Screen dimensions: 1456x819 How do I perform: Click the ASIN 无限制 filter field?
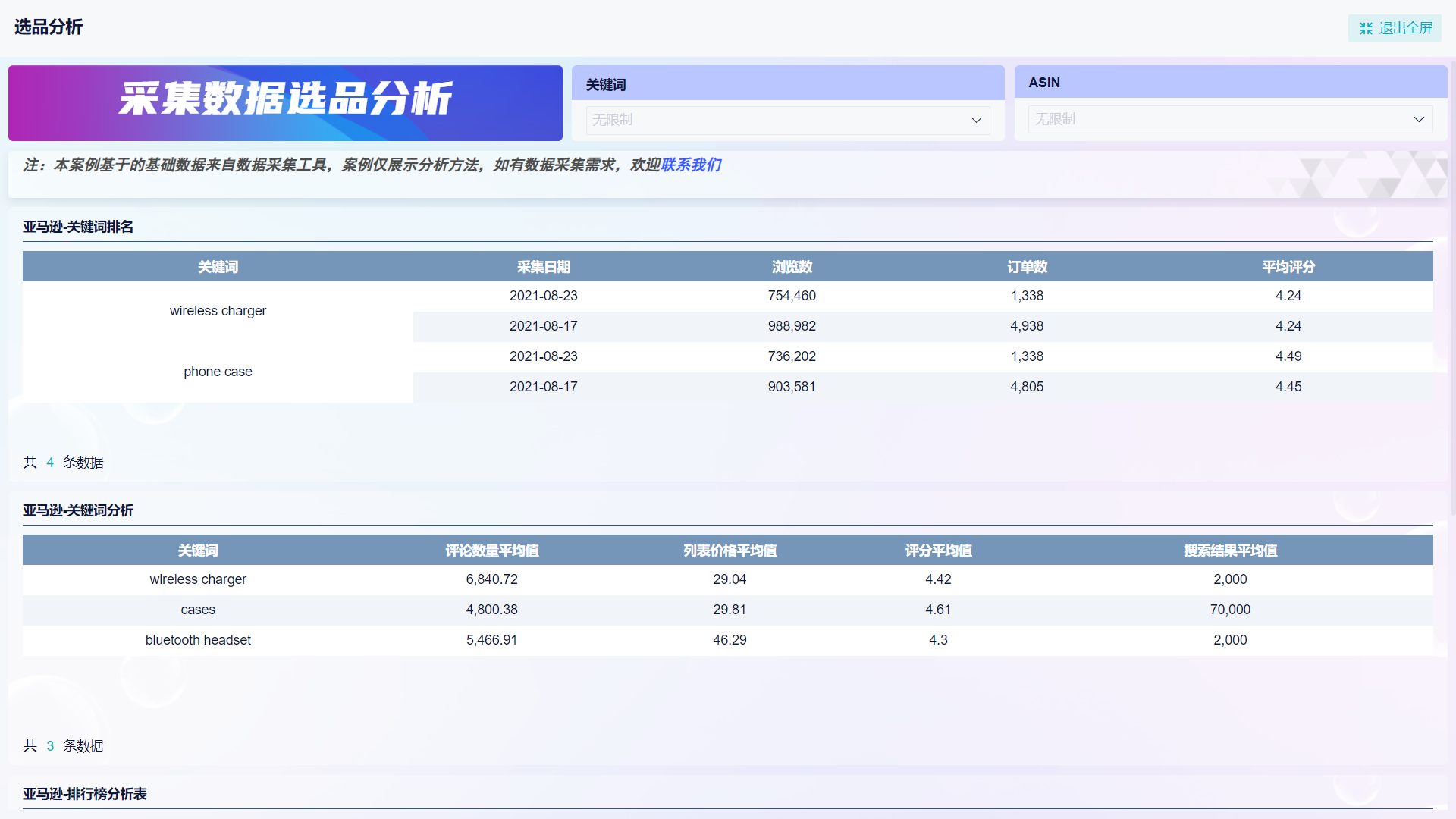point(1213,119)
